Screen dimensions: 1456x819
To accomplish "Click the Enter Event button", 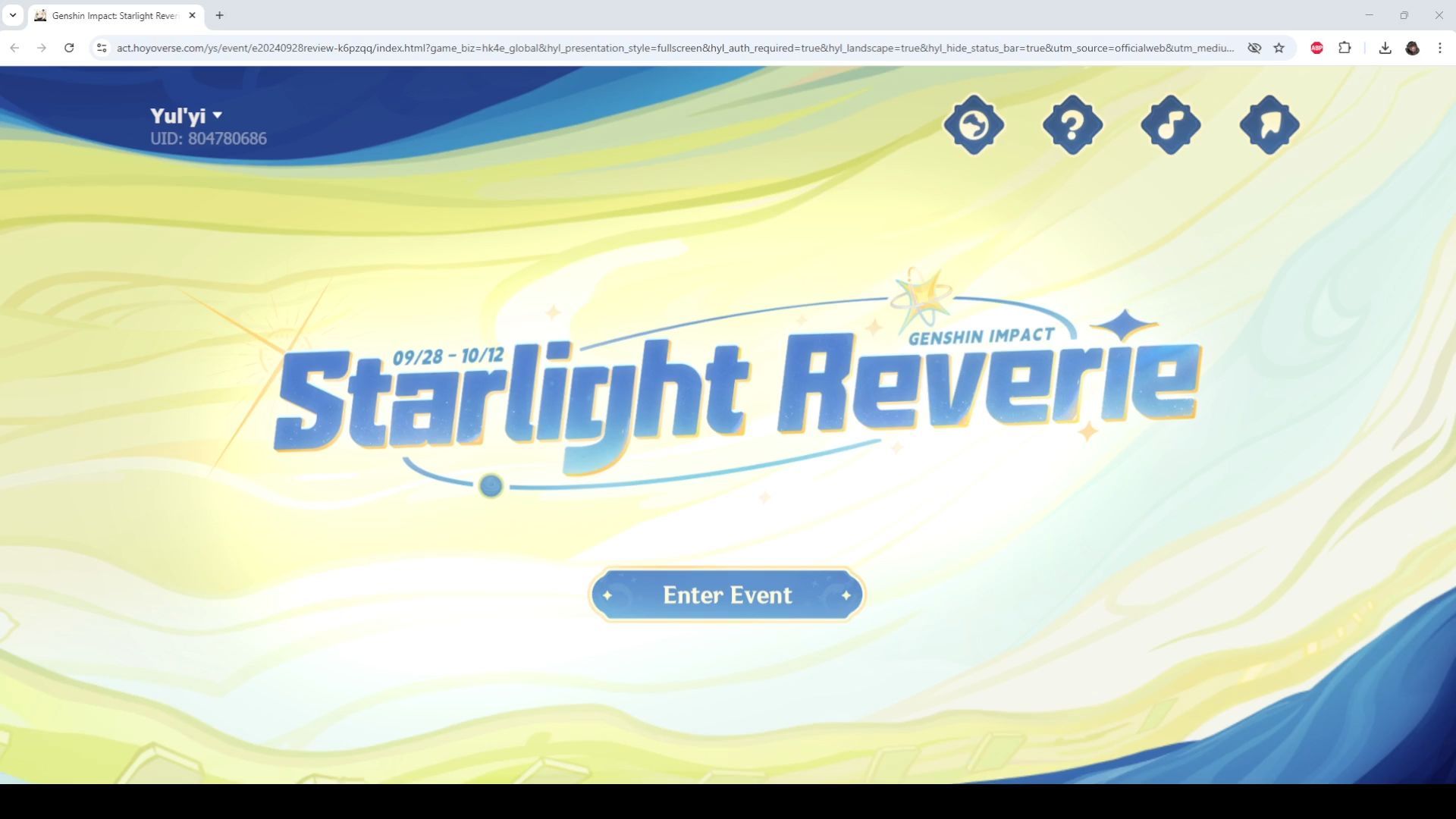I will pyautogui.click(x=726, y=595).
